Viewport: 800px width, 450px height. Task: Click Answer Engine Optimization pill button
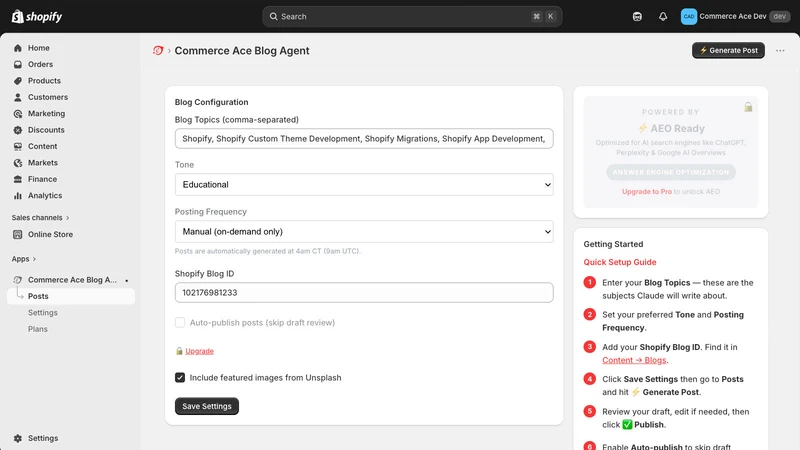671,172
